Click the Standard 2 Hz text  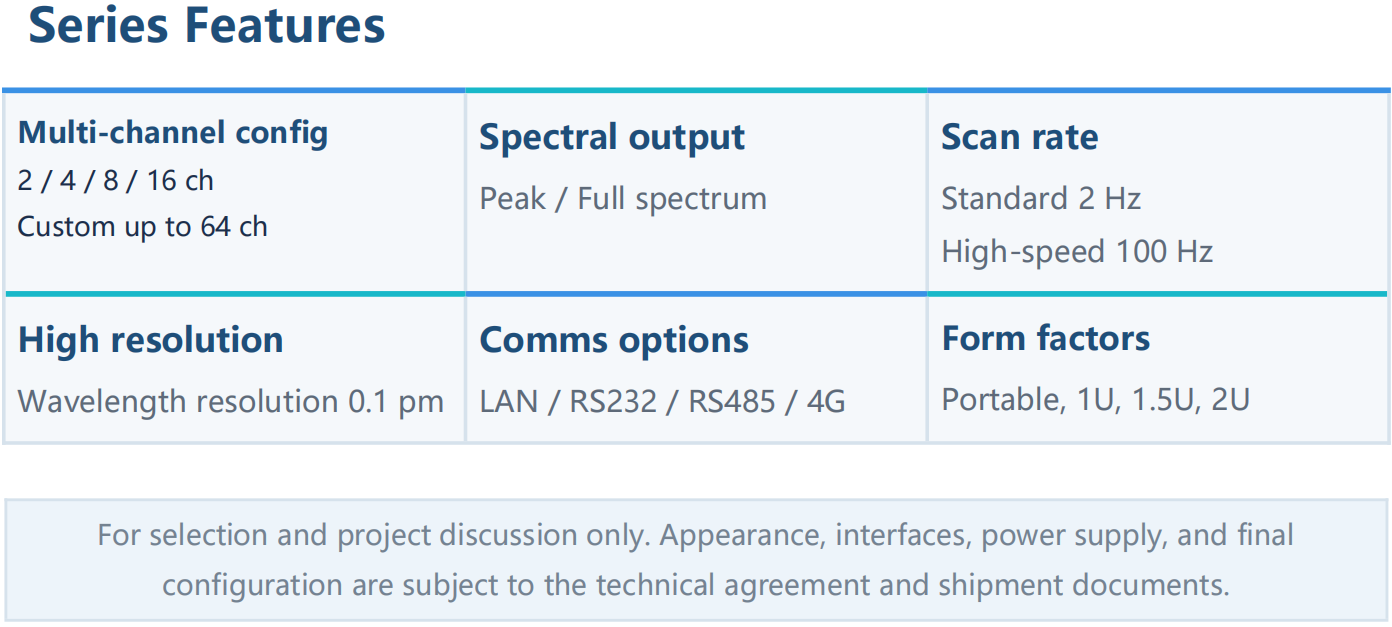tap(1040, 198)
